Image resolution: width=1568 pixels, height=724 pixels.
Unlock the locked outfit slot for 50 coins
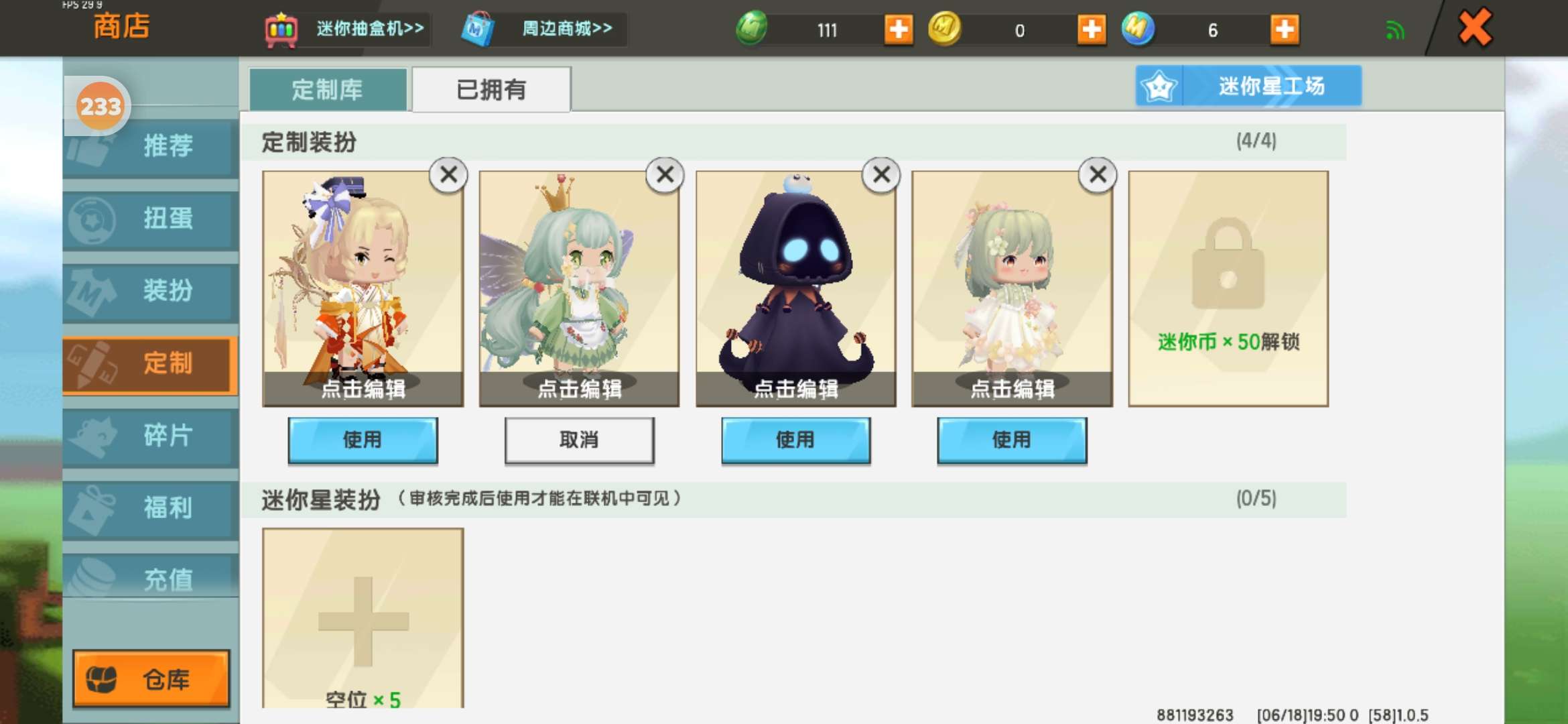click(1228, 288)
